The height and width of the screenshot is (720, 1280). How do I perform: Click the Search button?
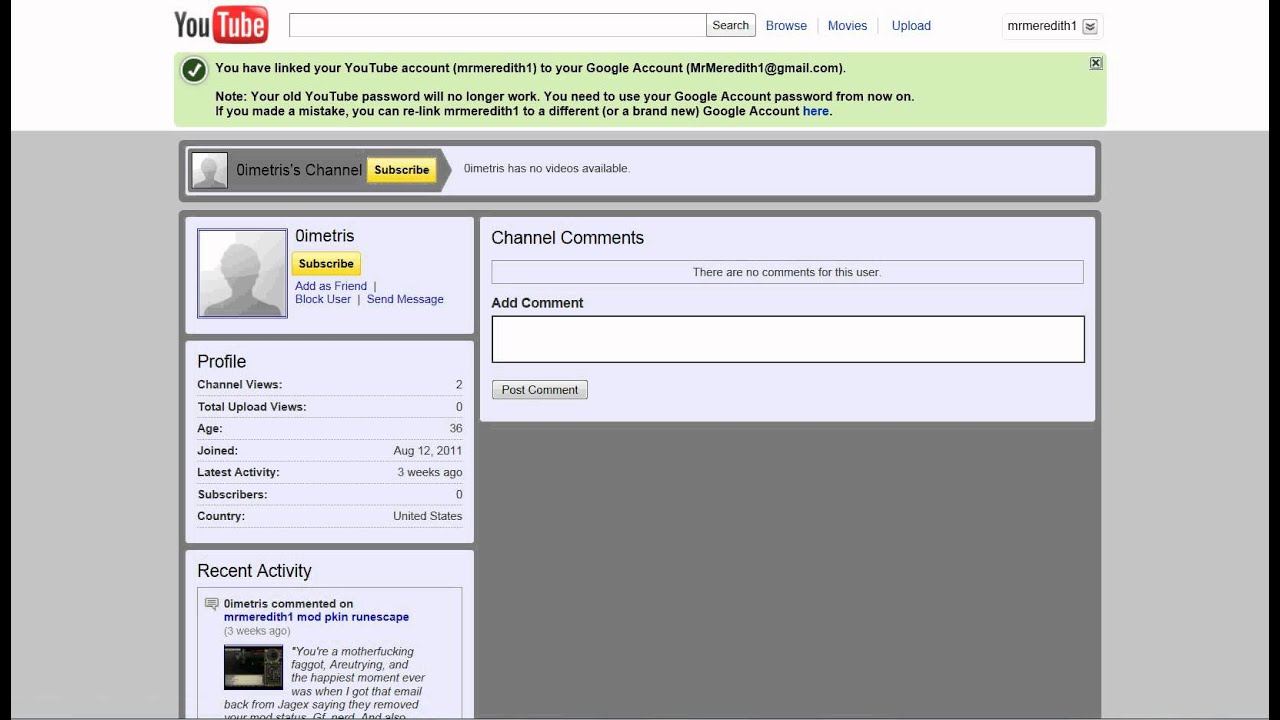coord(730,25)
